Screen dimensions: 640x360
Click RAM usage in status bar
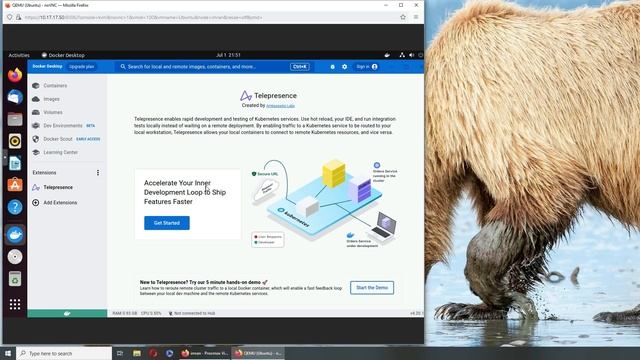click(x=124, y=313)
